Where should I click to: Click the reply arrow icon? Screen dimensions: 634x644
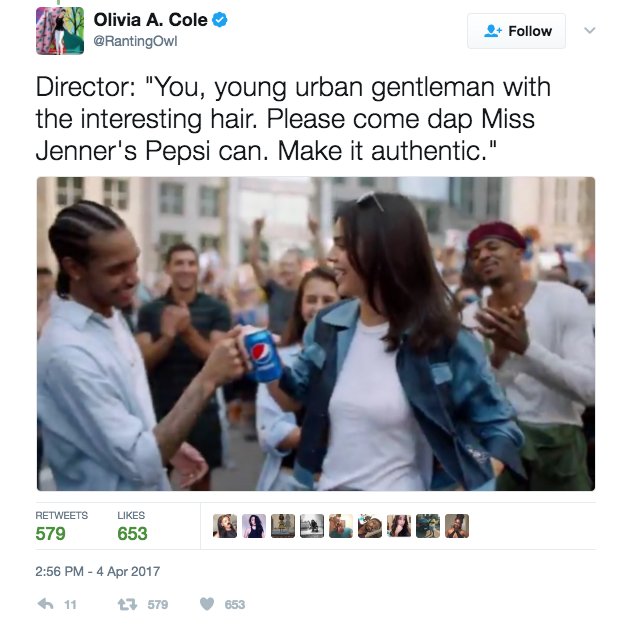tap(46, 604)
